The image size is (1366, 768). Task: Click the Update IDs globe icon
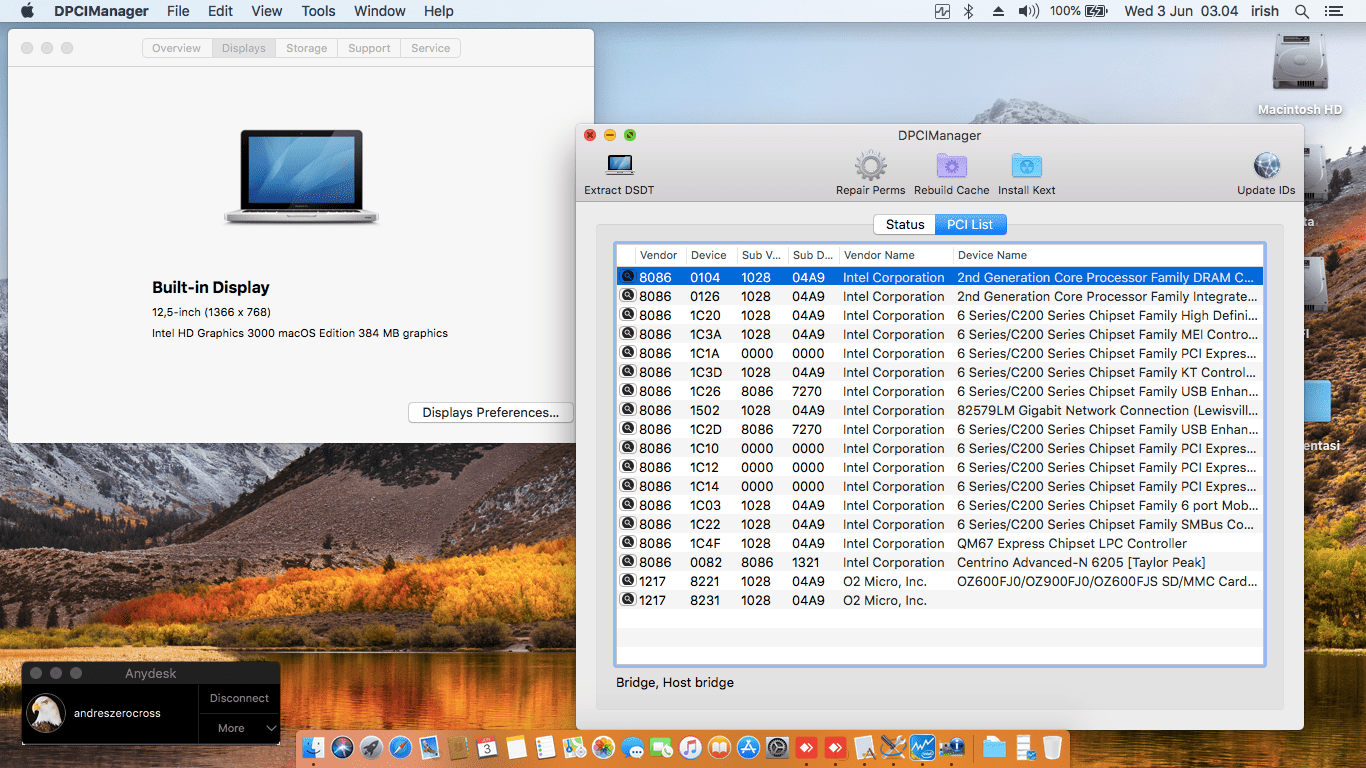tap(1266, 166)
